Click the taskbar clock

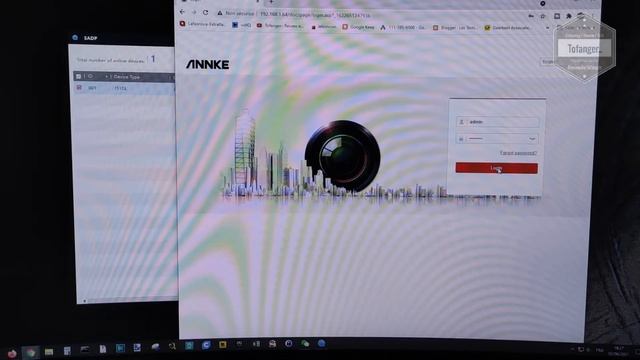tap(618, 351)
